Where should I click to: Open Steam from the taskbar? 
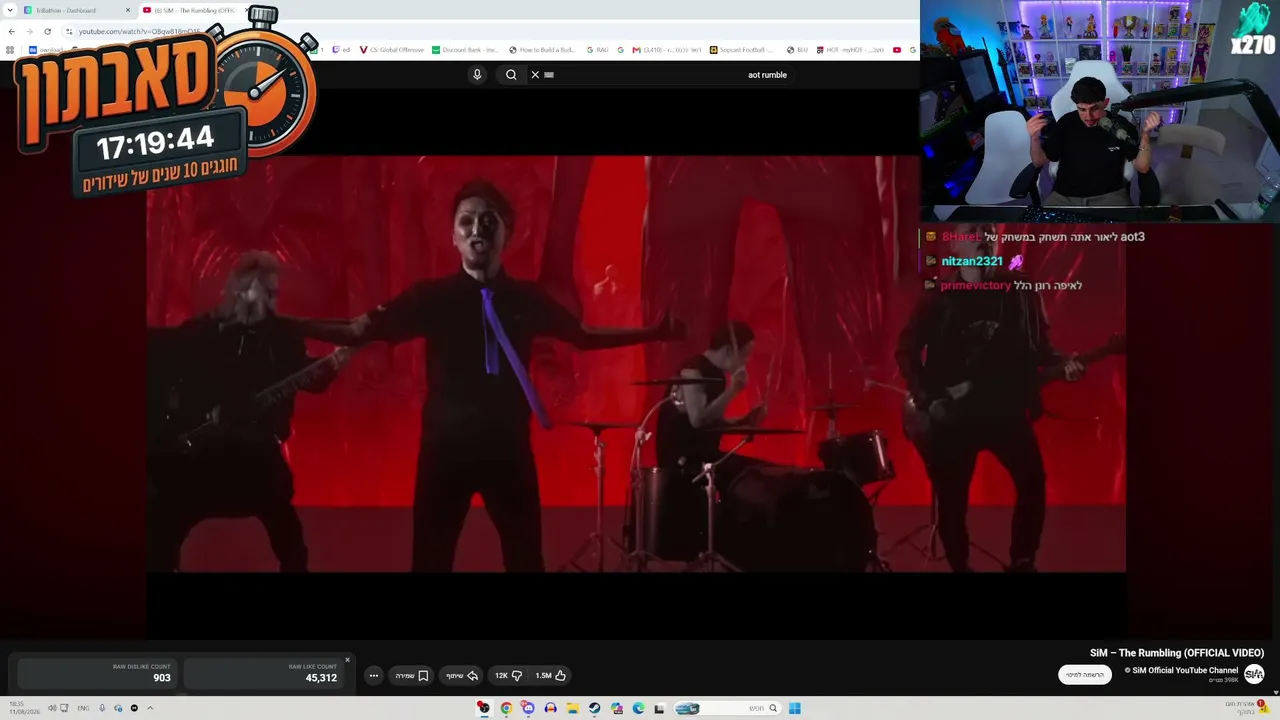point(594,709)
